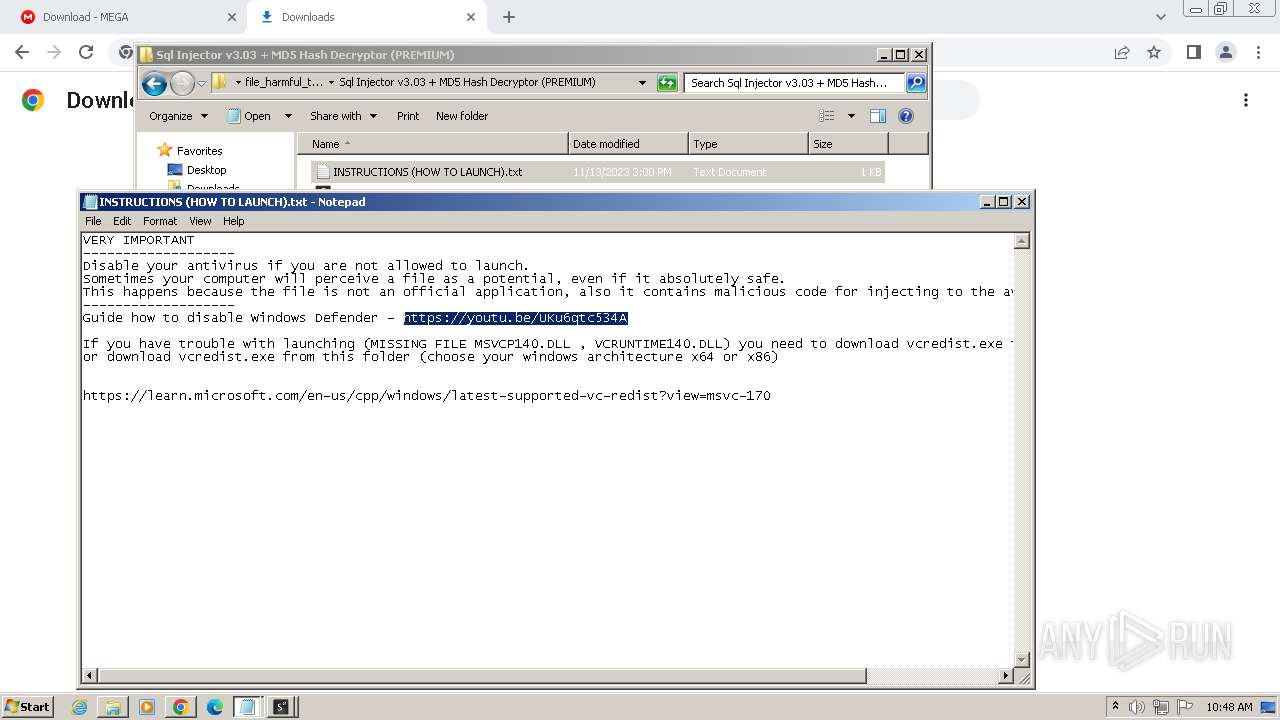Open the Chrome profile avatar
This screenshot has width=1280, height=720.
tap(1225, 52)
